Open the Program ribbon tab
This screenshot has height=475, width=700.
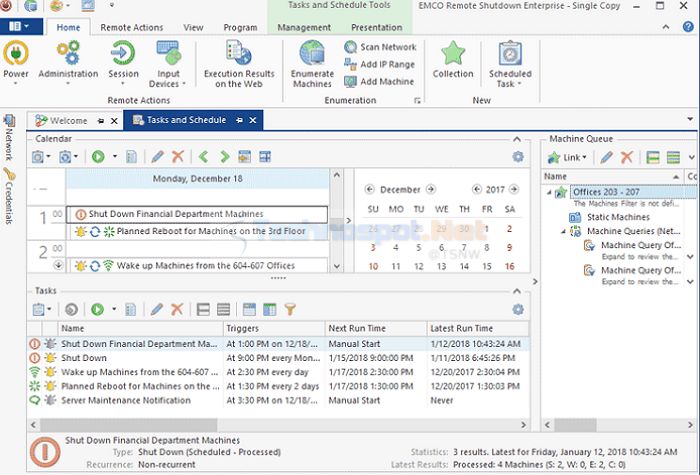(240, 27)
